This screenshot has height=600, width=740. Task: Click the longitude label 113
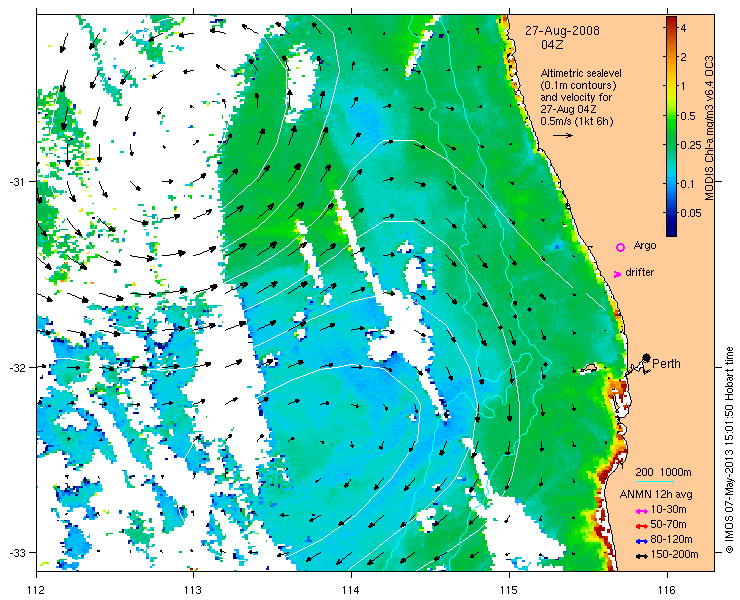point(193,590)
